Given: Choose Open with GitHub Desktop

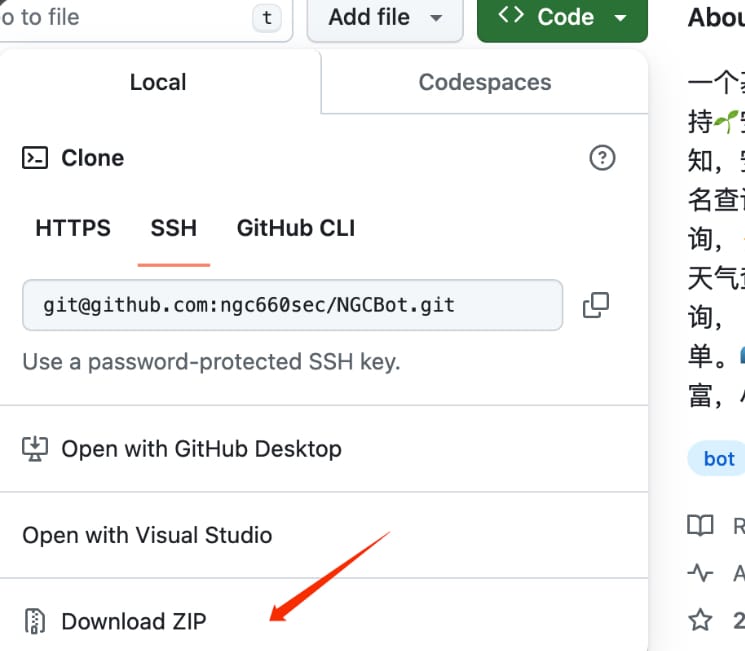Looking at the screenshot, I should click(324, 449).
